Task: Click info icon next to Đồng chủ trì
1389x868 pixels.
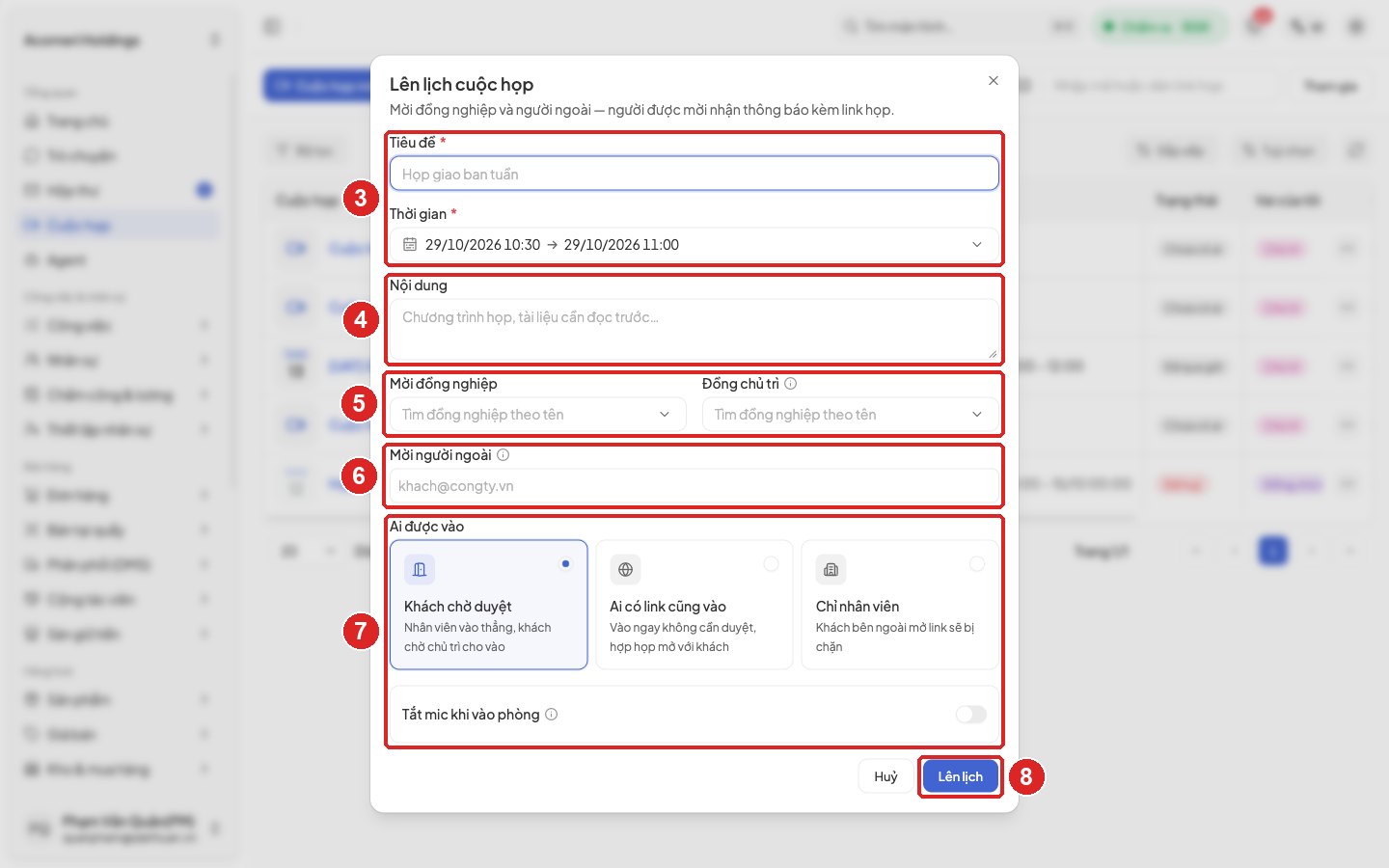Action: (791, 384)
